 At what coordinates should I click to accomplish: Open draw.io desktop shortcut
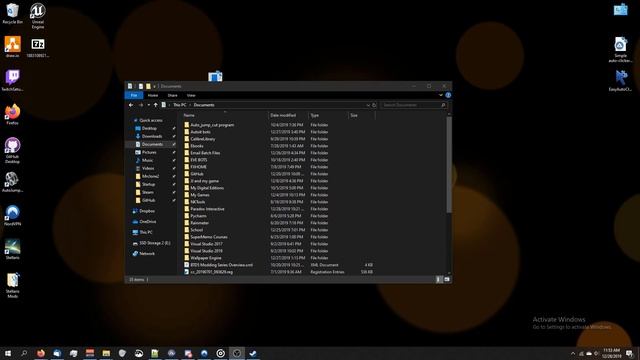click(12, 47)
